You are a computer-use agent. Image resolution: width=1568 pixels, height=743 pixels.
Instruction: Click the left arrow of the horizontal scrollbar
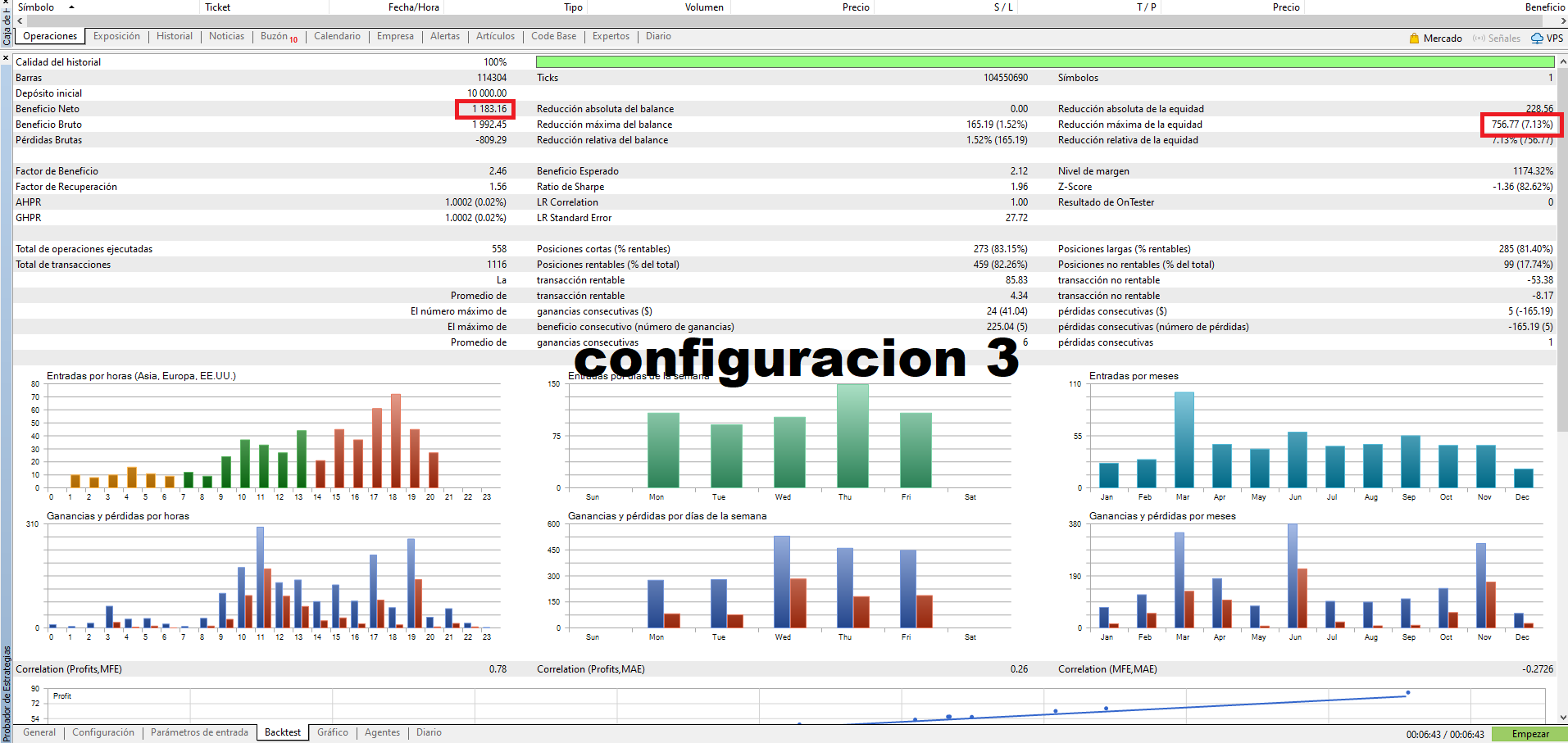point(20,20)
